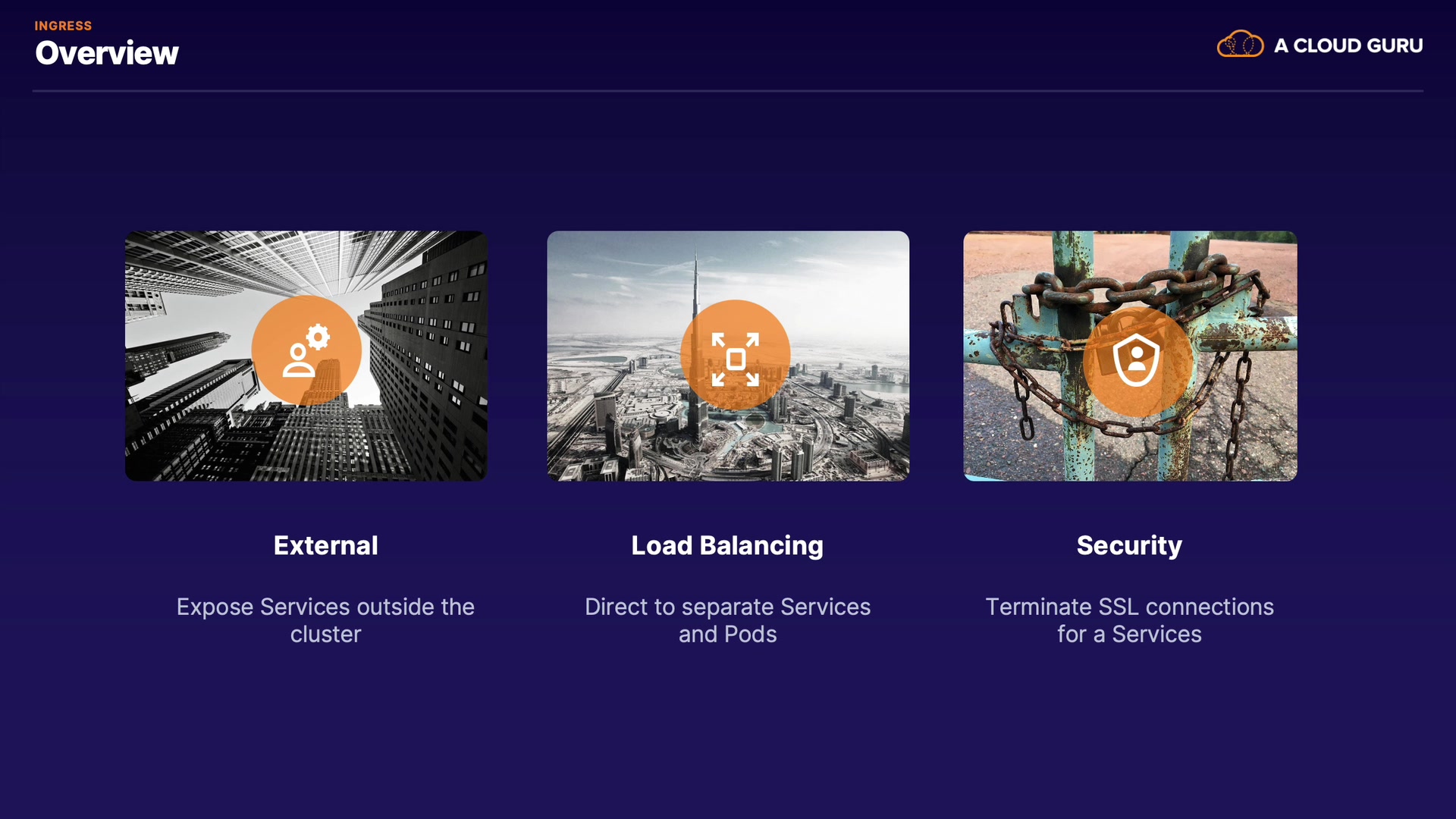Click the A CLOUD GURU brand text
Viewport: 1456px width, 819px height.
click(1348, 45)
